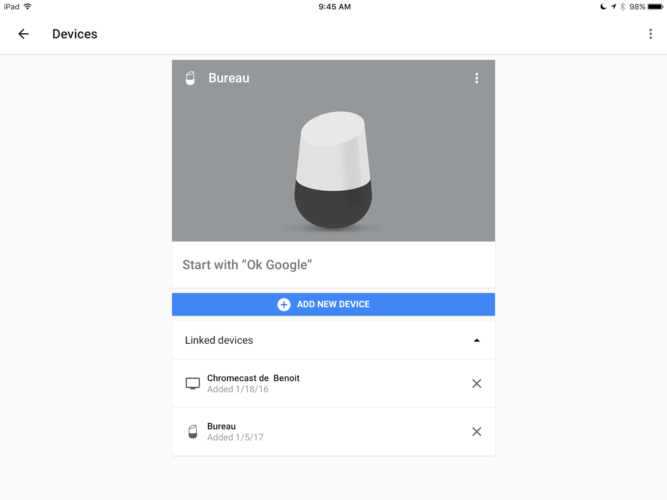Tap the 9:45 AM clock
The height and width of the screenshot is (500, 667).
(335, 7)
